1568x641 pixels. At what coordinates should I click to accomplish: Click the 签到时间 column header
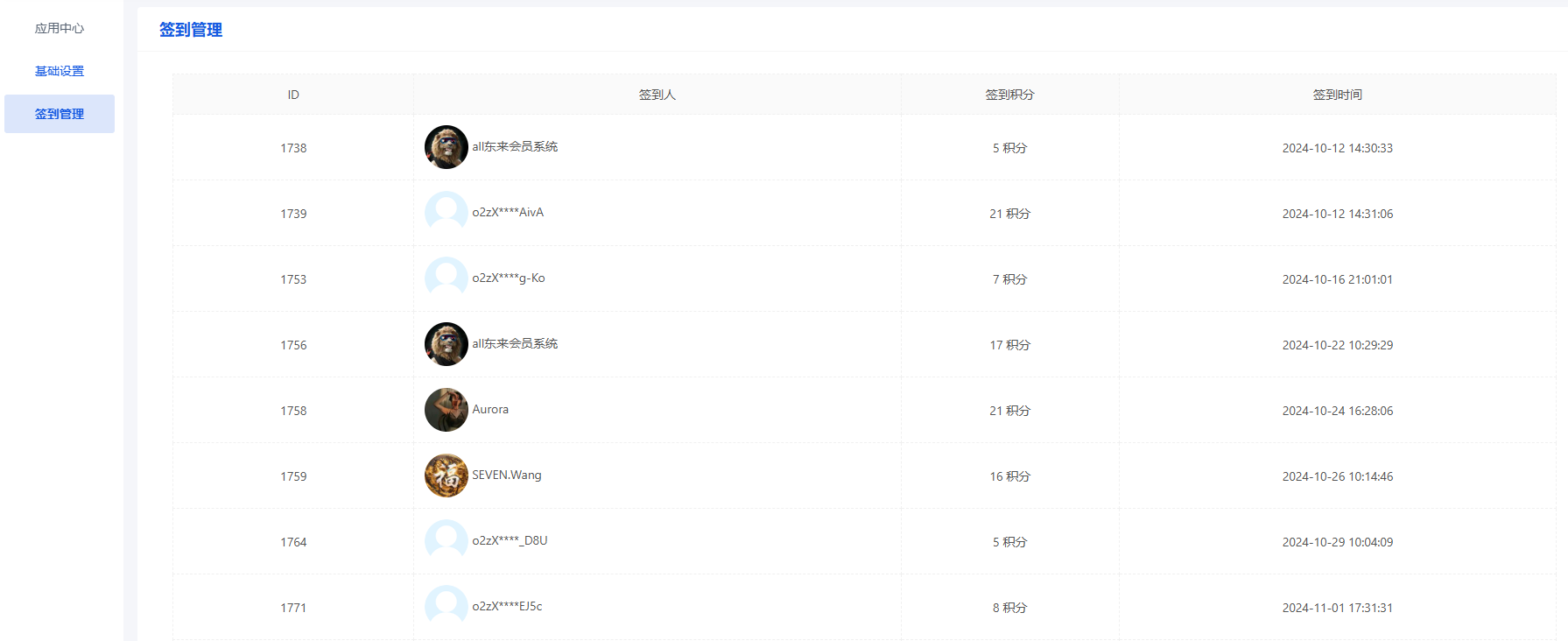1337,95
